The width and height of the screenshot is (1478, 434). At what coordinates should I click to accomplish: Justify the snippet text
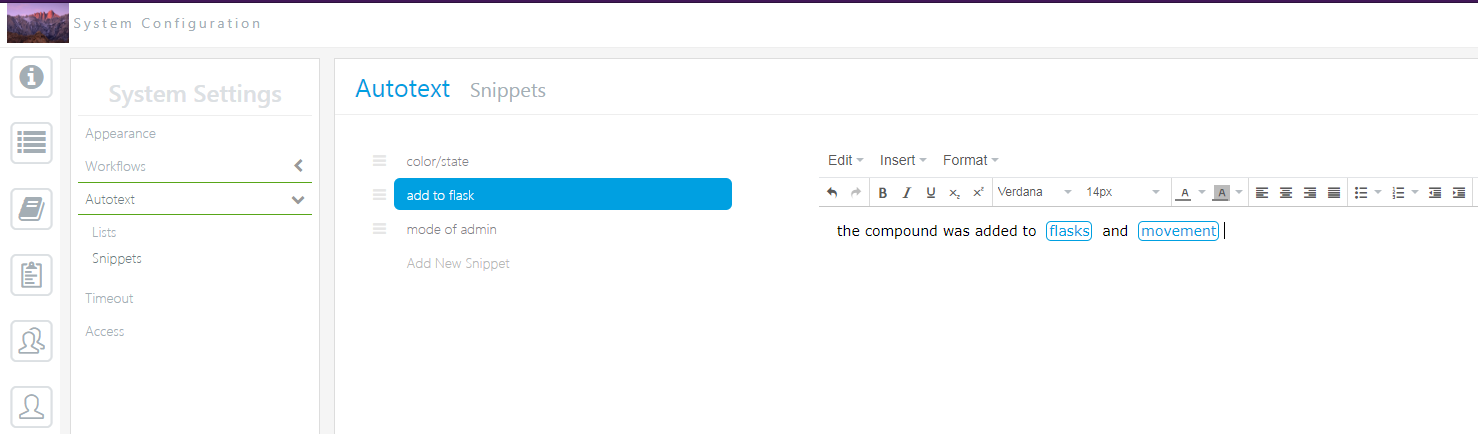(x=1334, y=193)
